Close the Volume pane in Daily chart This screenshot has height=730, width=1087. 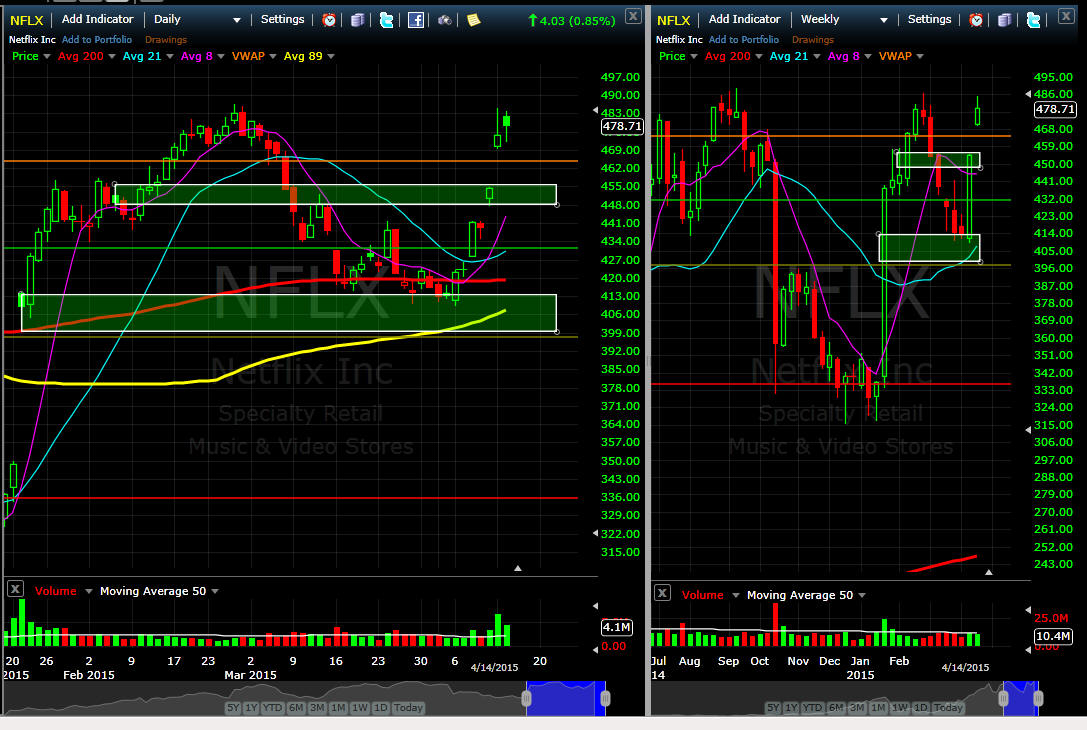click(15, 589)
